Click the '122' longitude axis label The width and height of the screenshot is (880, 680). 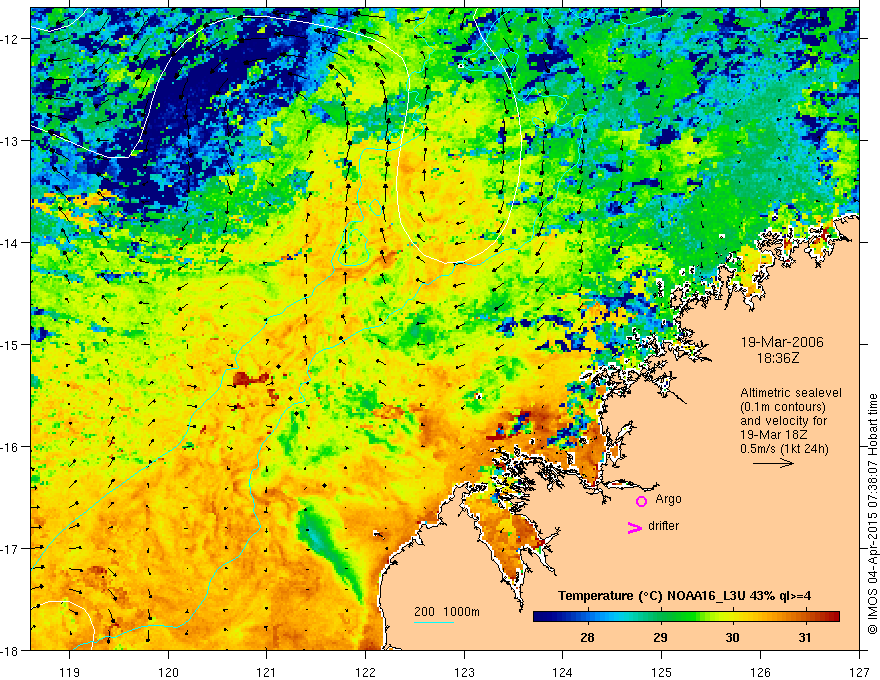(365, 672)
